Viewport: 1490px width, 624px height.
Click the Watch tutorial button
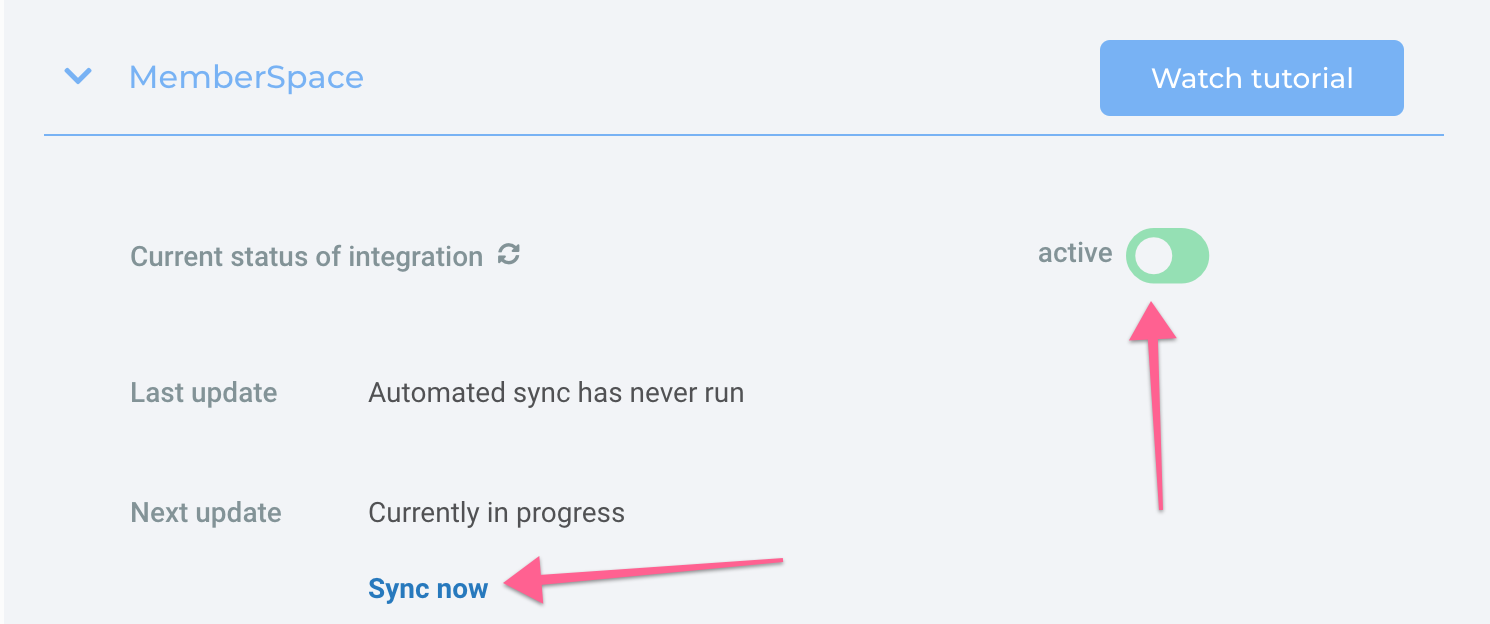coord(1251,77)
